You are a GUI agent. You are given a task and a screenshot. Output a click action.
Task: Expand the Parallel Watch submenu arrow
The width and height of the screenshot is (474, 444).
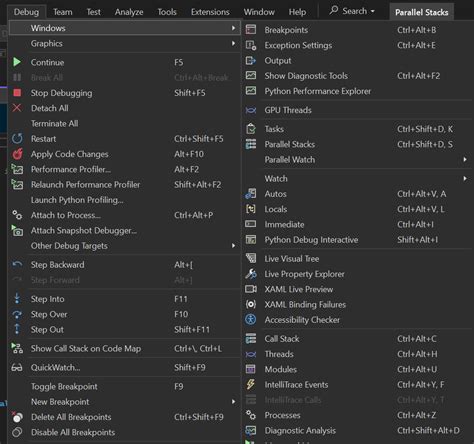point(465,159)
